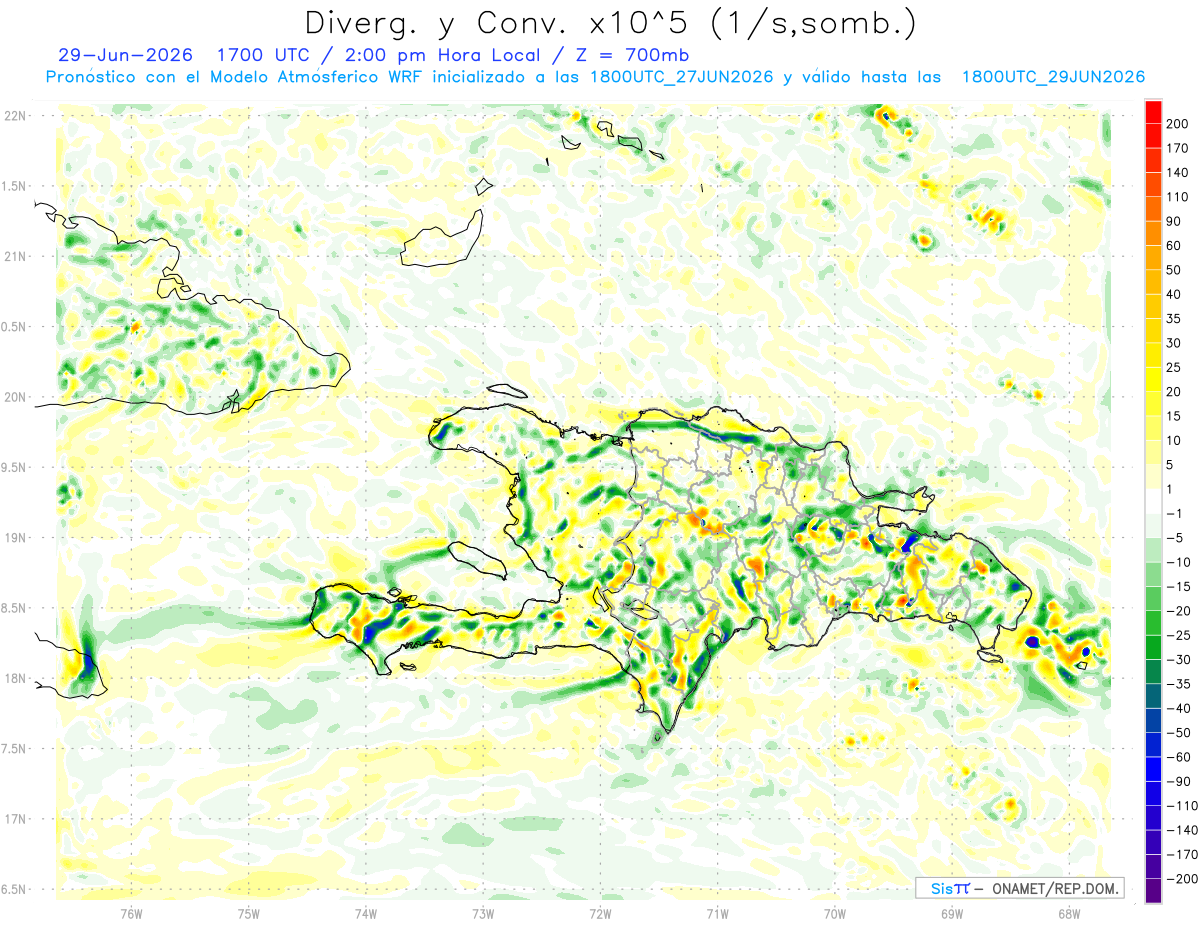Click the '-1' colorbar value

coord(1174,514)
